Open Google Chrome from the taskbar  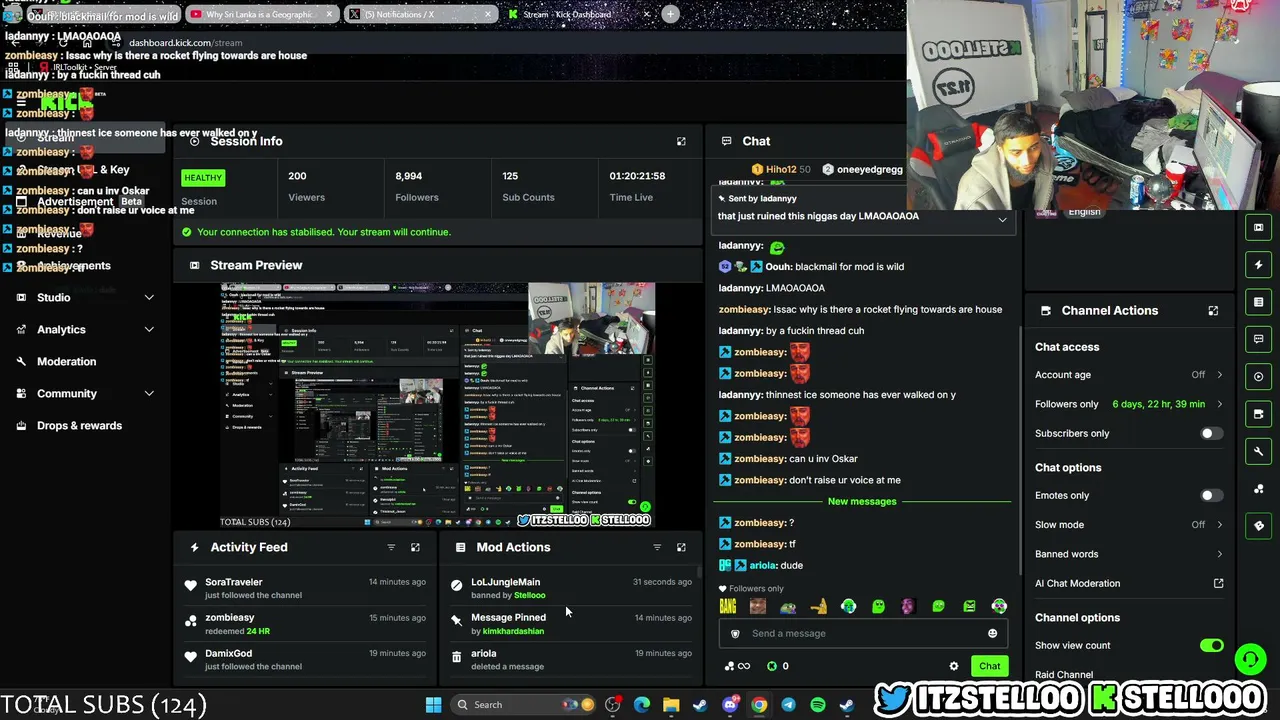[x=759, y=705]
